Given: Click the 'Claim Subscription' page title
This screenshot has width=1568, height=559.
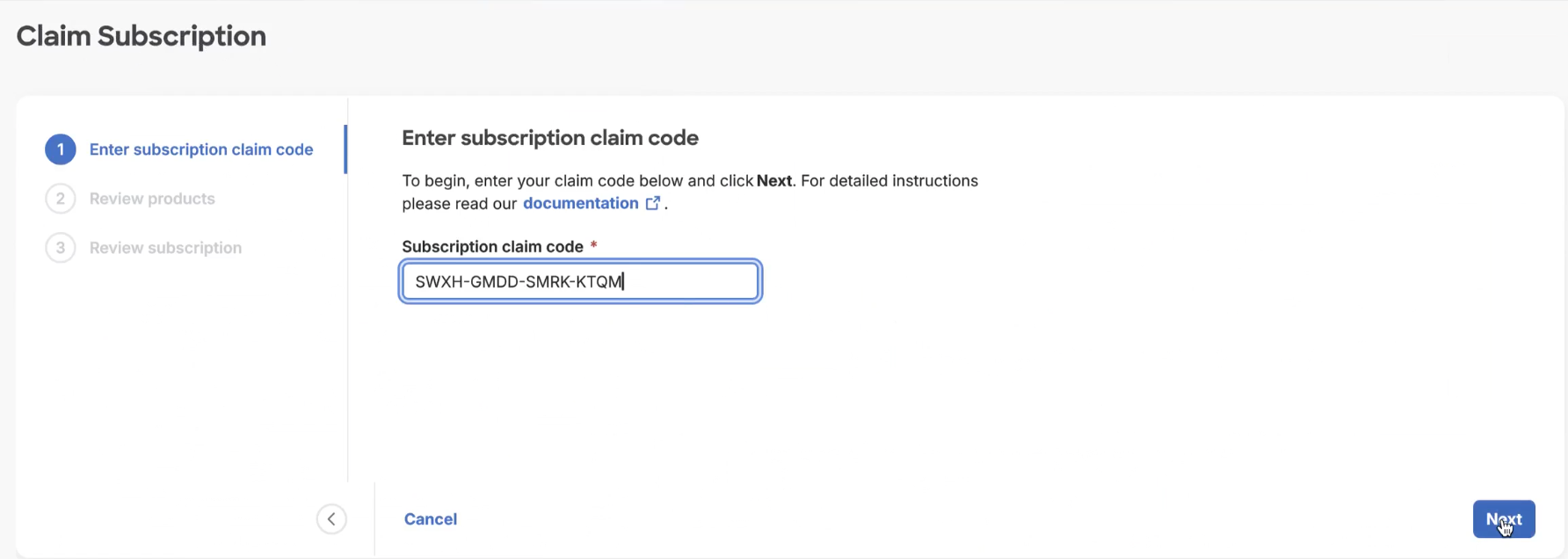Looking at the screenshot, I should point(142,36).
